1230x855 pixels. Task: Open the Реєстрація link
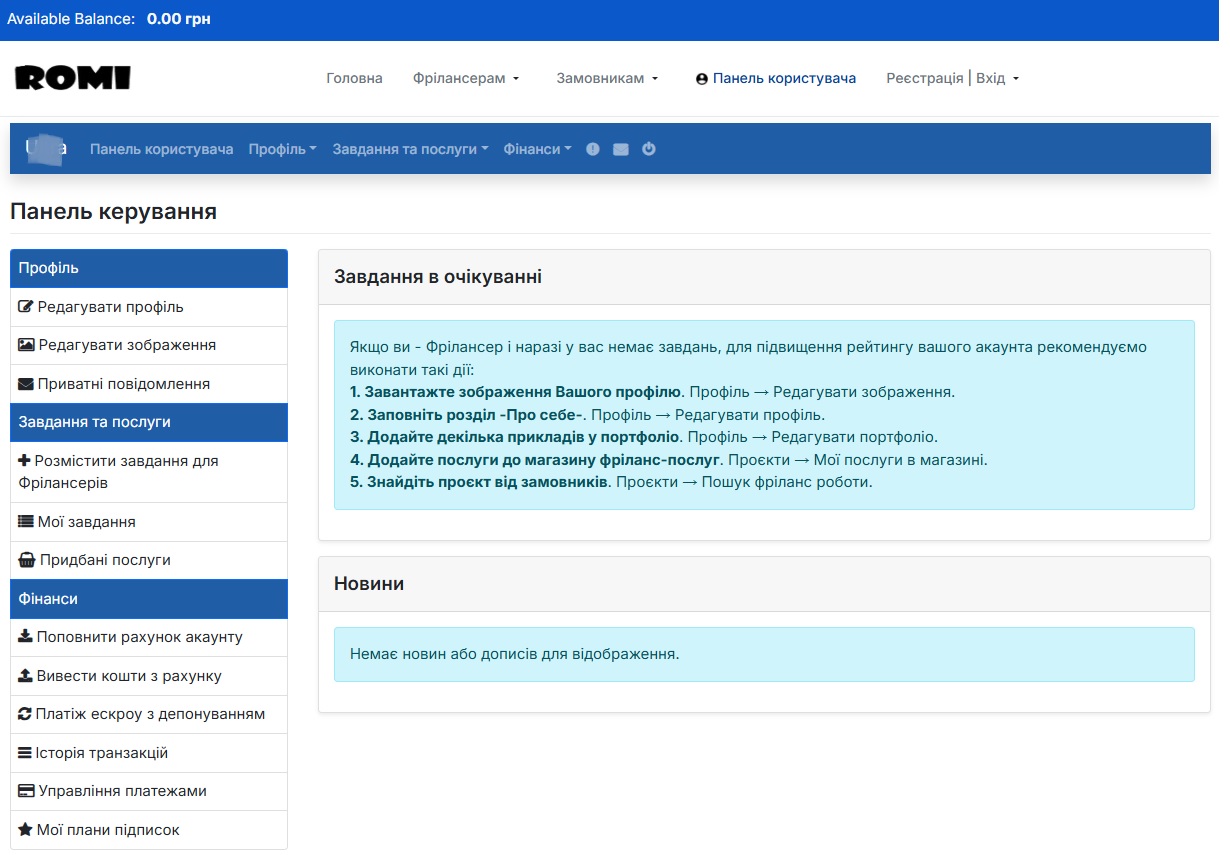click(x=923, y=77)
